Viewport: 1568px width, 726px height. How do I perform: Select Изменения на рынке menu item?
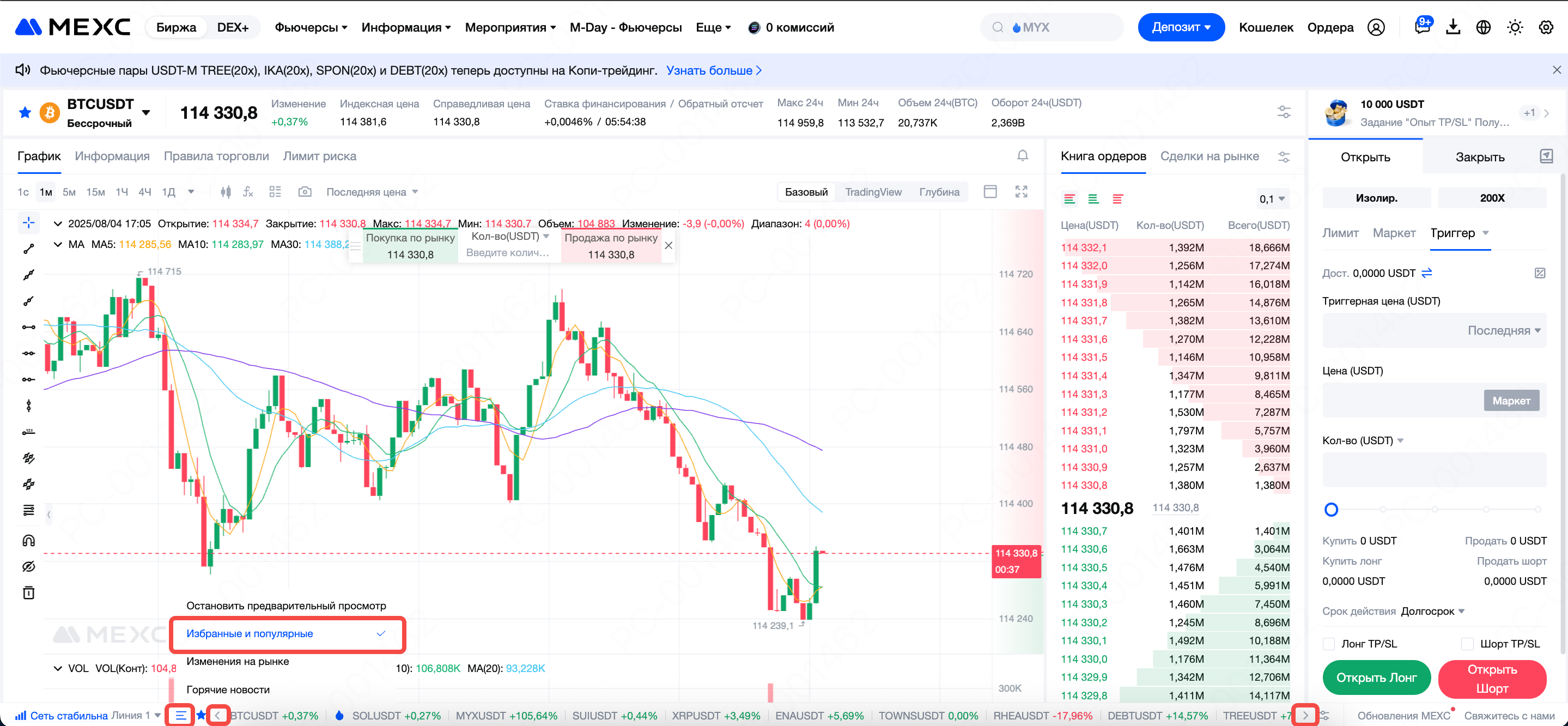point(238,662)
